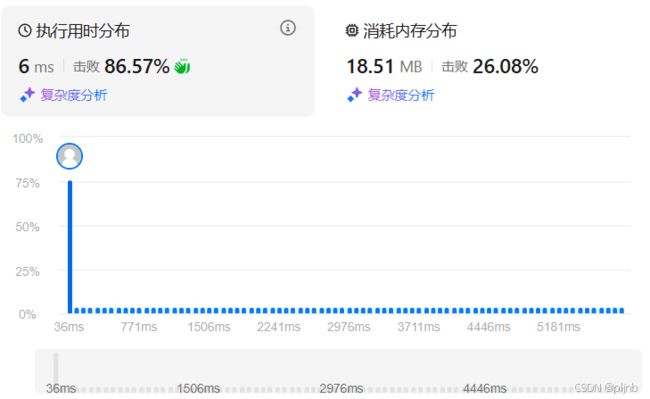
Task: Switch to 消耗内存分布 card
Action: pos(486,61)
